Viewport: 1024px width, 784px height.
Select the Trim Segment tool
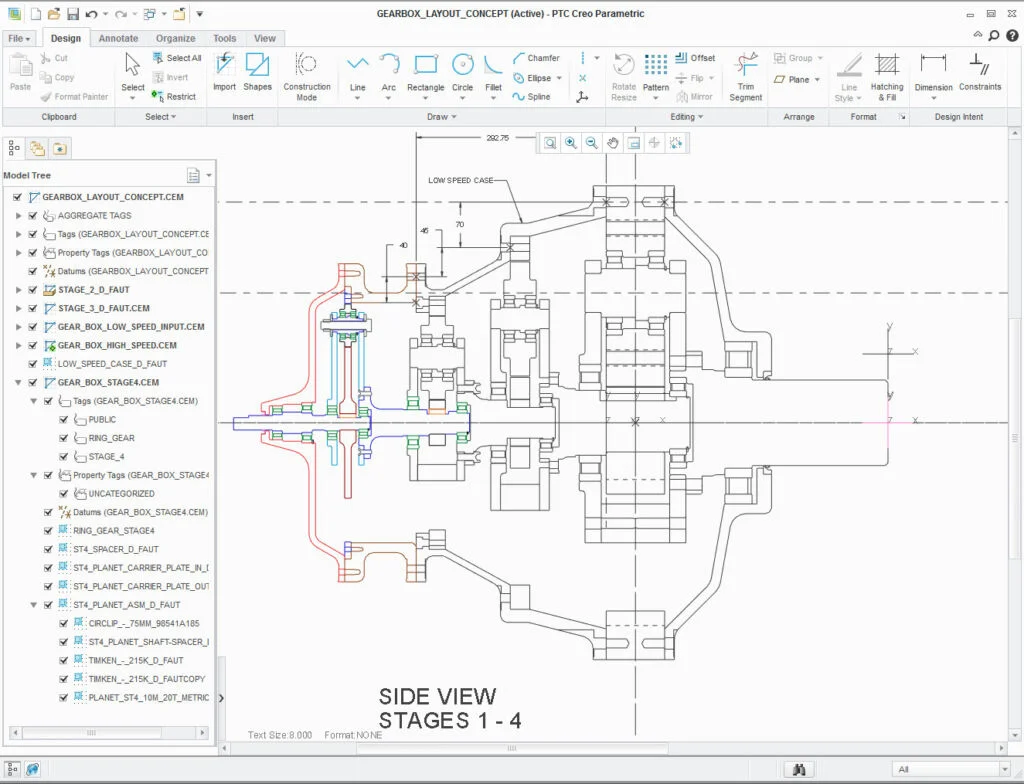pyautogui.click(x=745, y=78)
